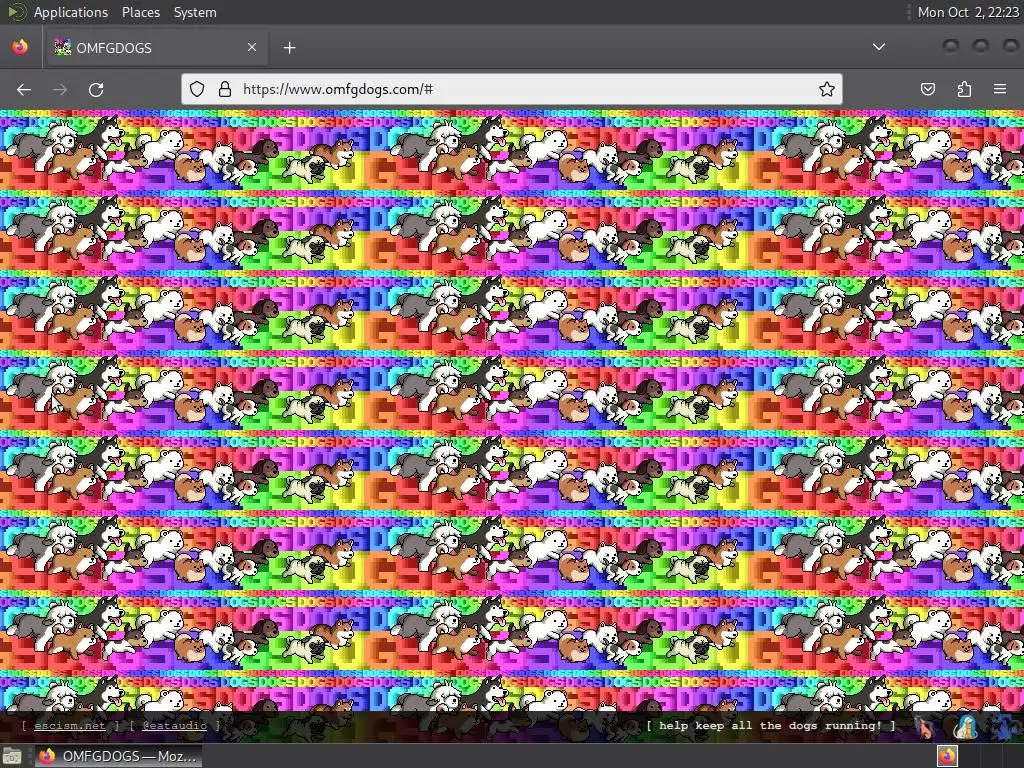Image resolution: width=1024 pixels, height=768 pixels.
Task: Open the tracking protection shield icon
Action: pos(197,89)
